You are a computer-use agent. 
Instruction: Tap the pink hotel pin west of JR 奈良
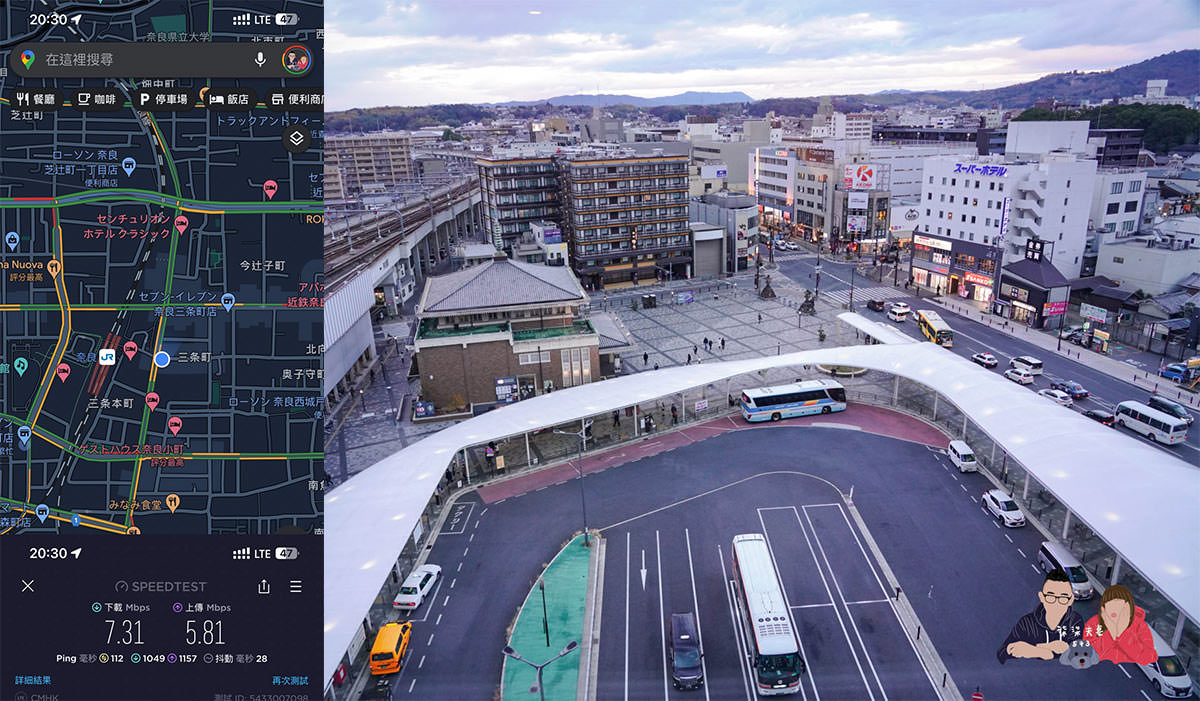[63, 372]
